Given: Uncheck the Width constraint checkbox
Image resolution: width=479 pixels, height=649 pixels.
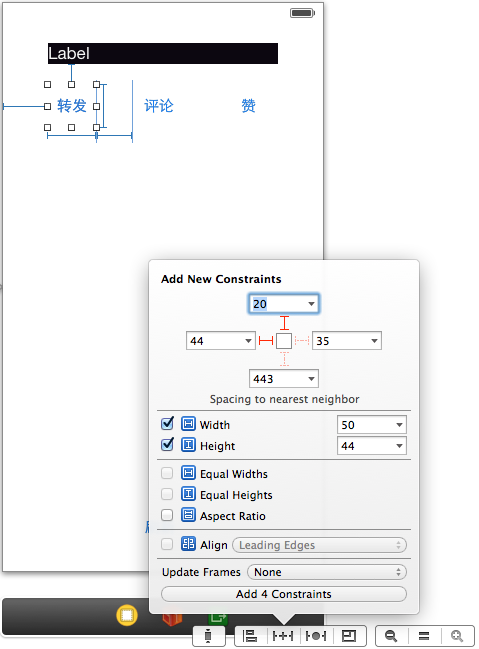Looking at the screenshot, I should coord(167,423).
